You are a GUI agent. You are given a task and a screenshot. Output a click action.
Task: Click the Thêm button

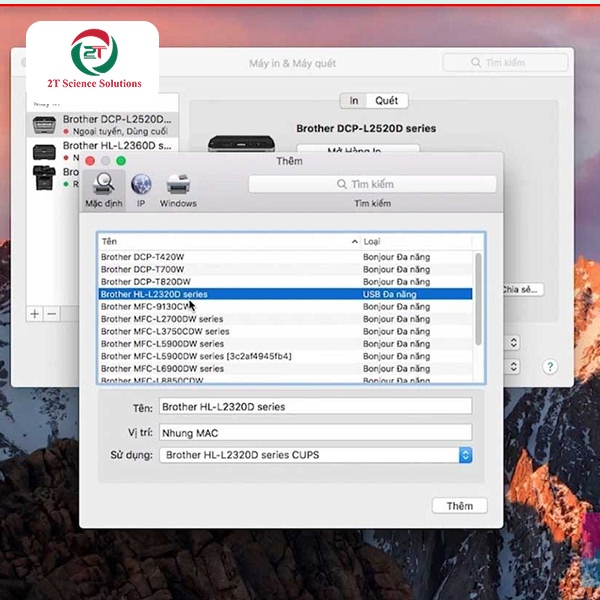coord(459,506)
